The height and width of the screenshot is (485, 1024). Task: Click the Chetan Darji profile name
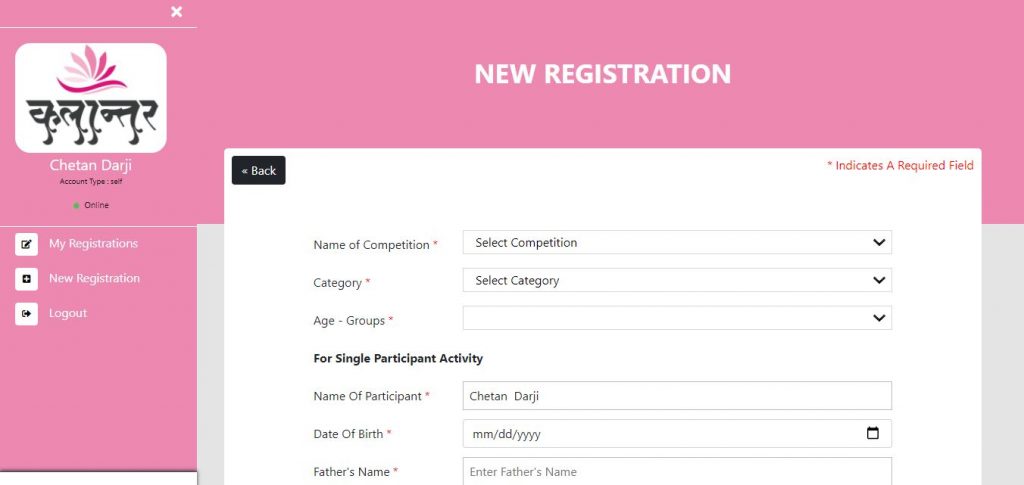click(91, 166)
